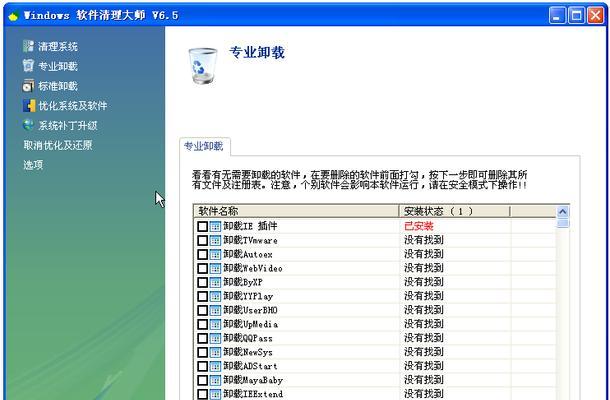This screenshot has width=610, height=400.
Task: Maximize the 软件清理大师 window
Action: tap(576, 16)
